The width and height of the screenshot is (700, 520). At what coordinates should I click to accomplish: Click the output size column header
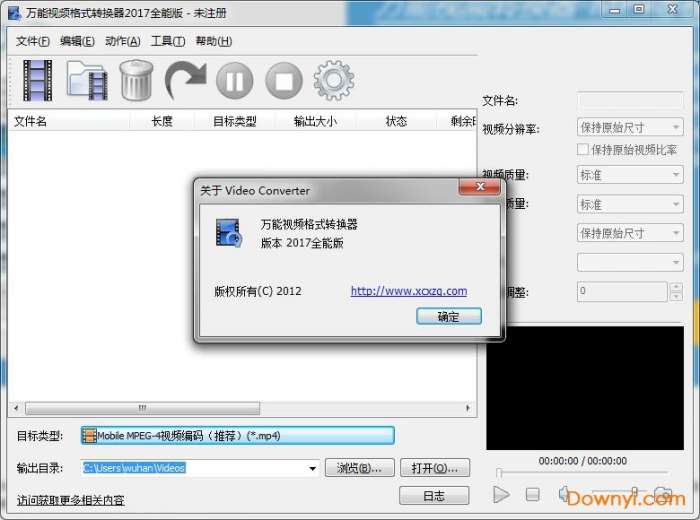click(315, 121)
